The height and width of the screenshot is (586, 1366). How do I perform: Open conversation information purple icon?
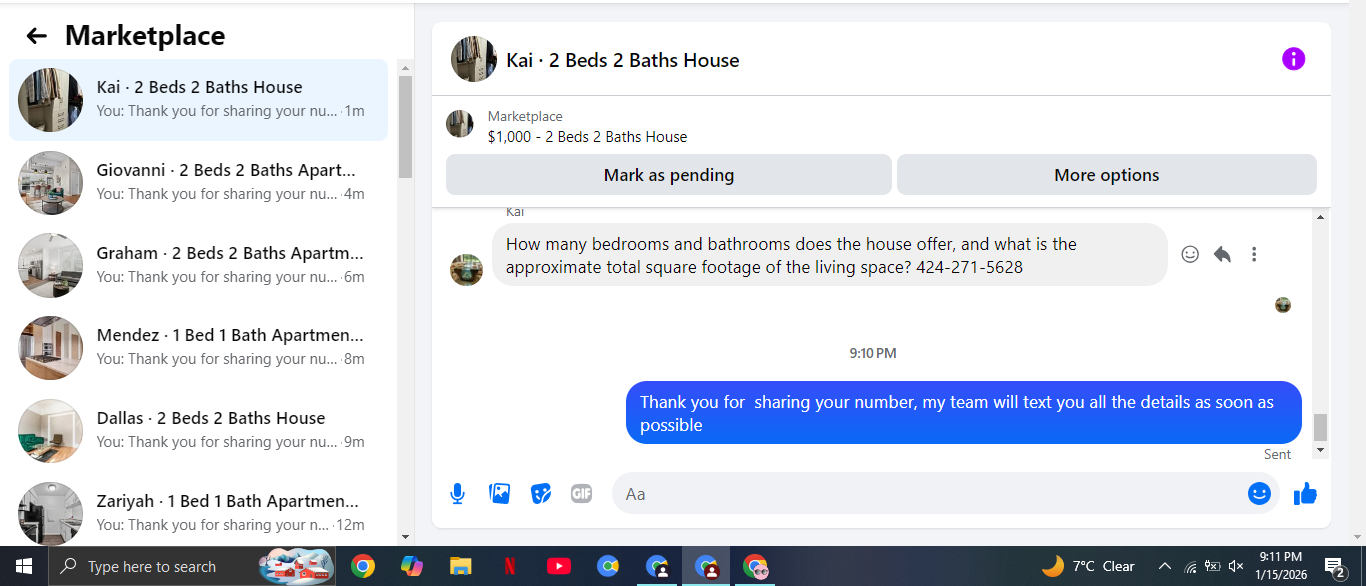(x=1293, y=59)
